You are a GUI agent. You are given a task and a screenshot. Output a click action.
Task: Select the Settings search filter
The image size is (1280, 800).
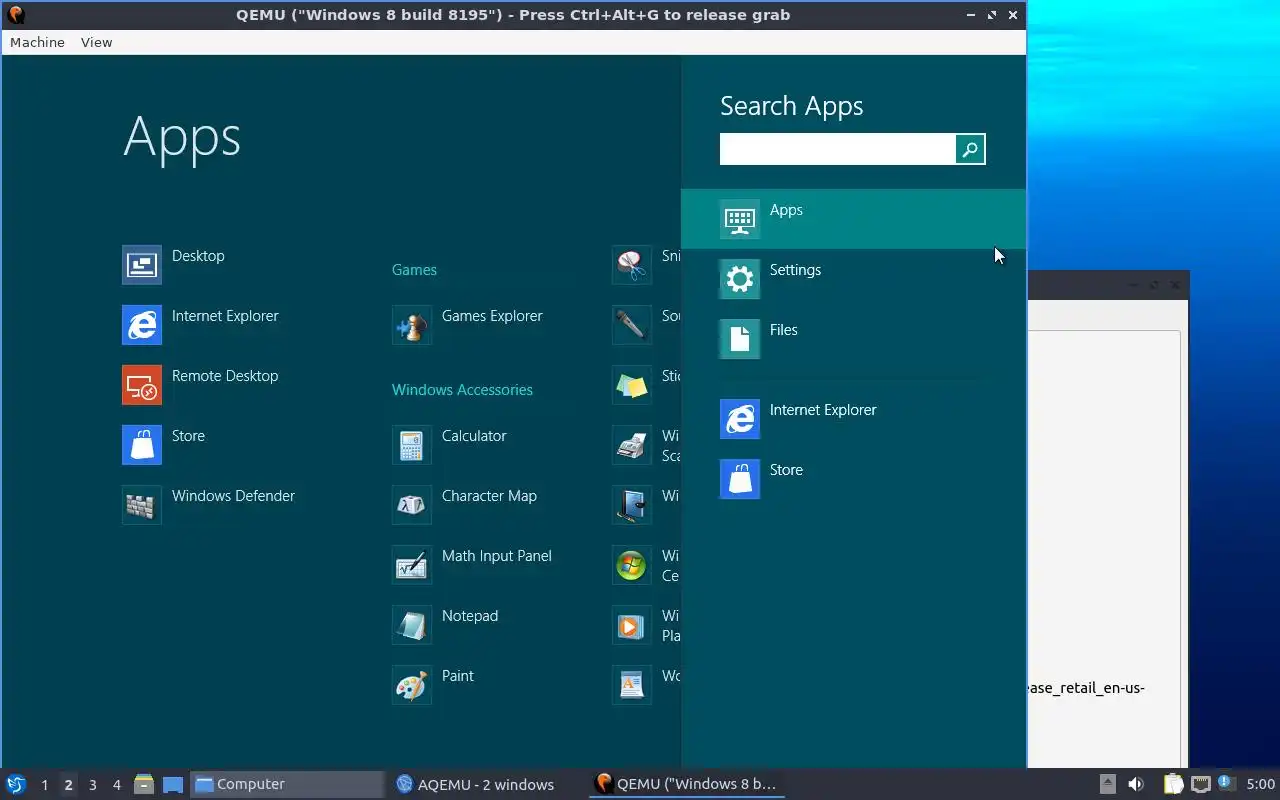point(853,279)
